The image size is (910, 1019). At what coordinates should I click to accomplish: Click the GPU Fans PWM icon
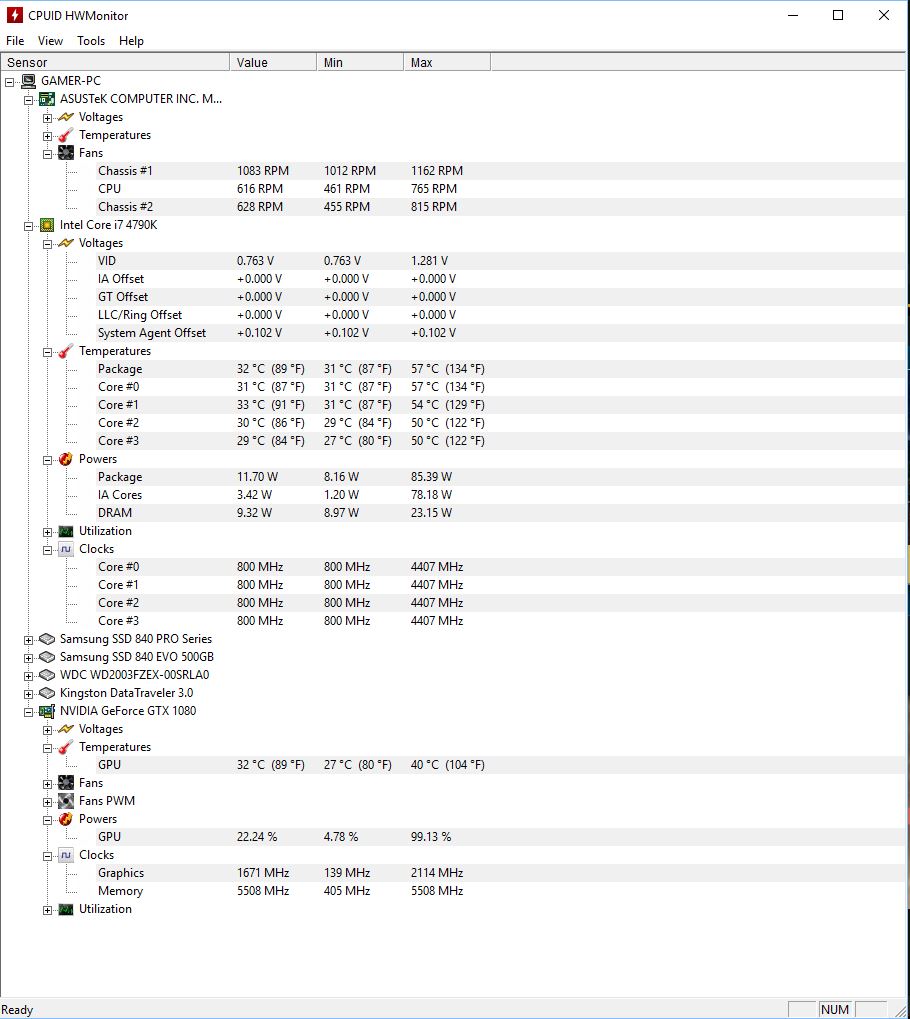click(x=66, y=801)
